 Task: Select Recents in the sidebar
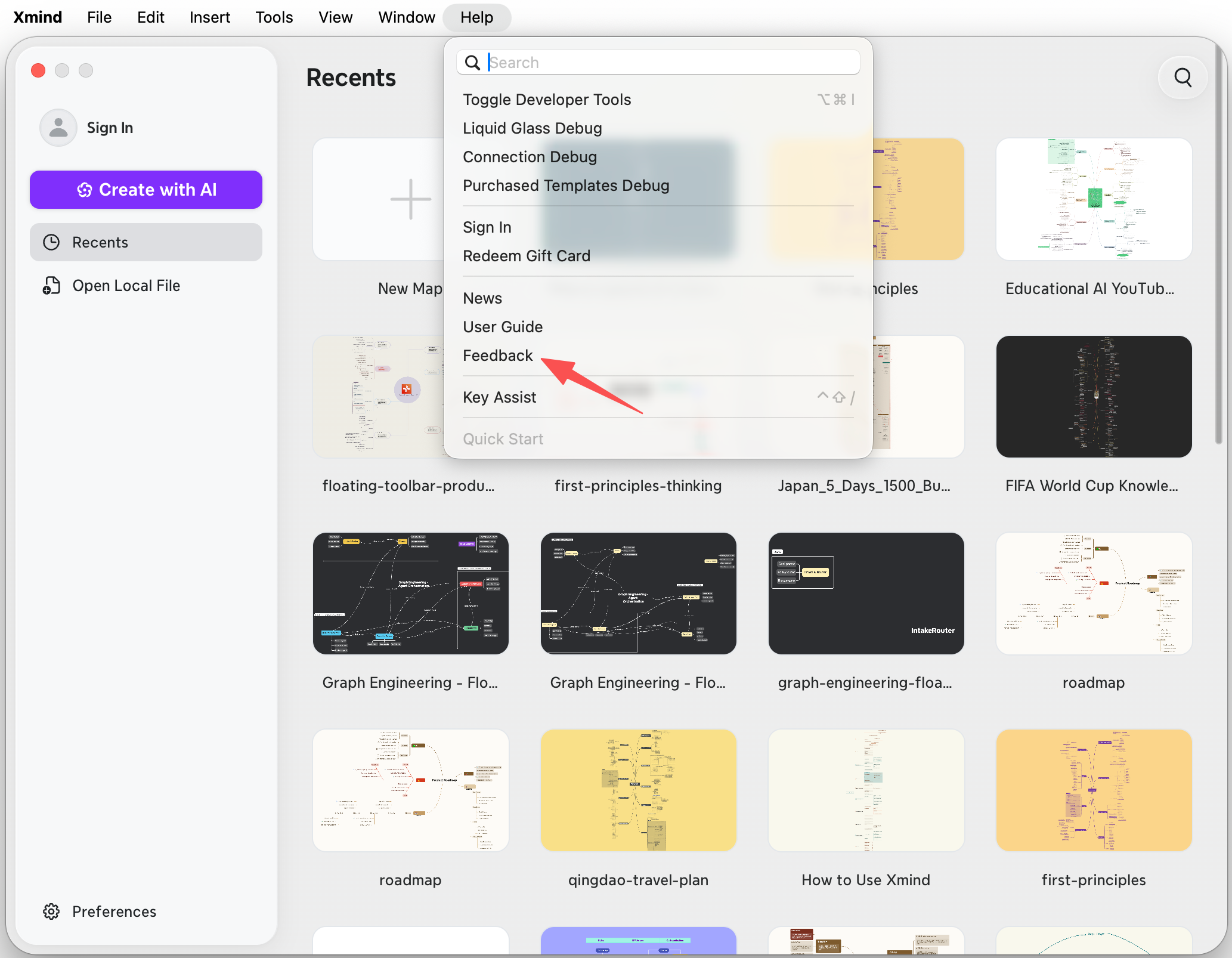[146, 242]
